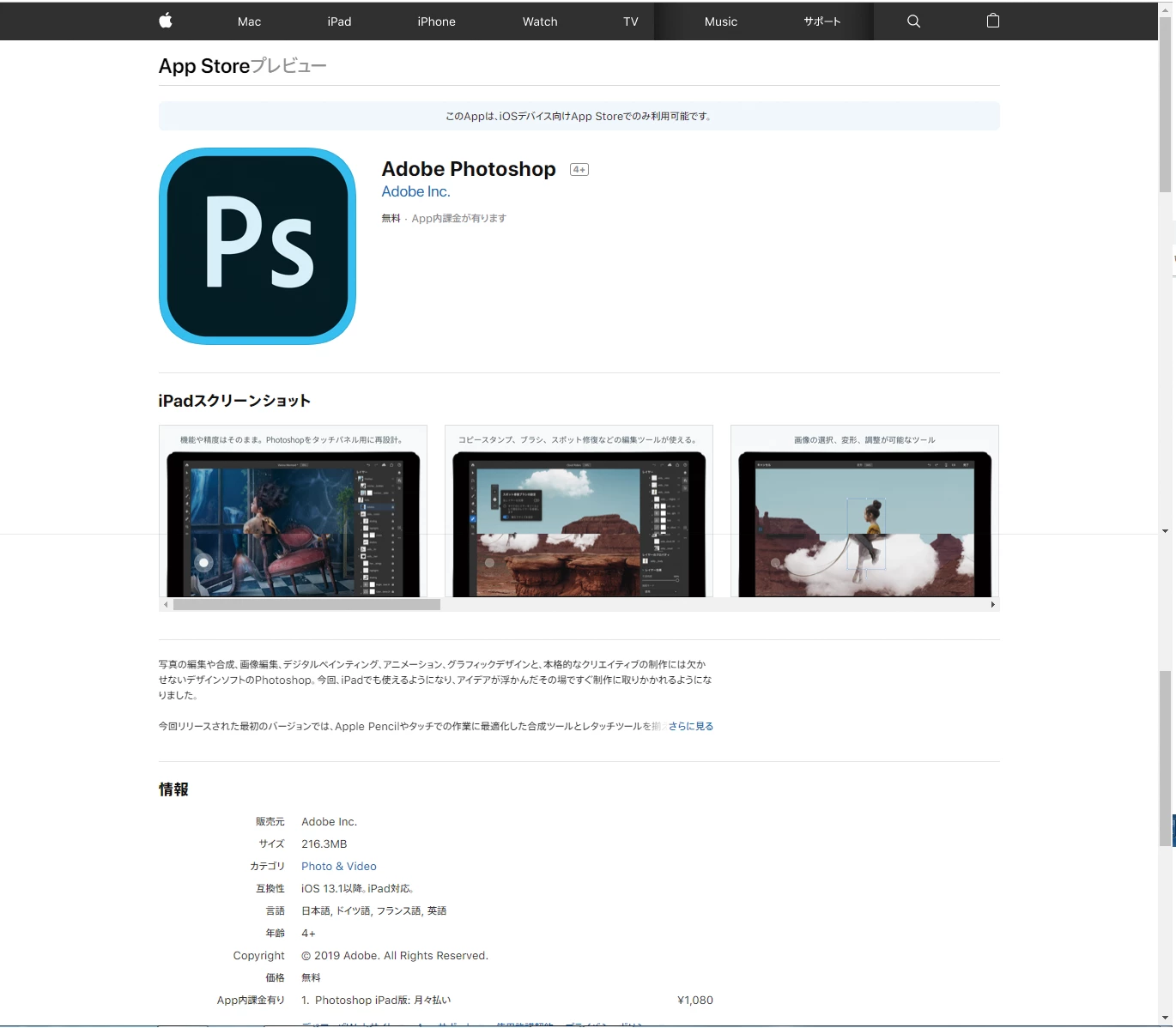1176x1028 pixels.
Task: Click the プレビュー text beside App Store
Action: pyautogui.click(x=288, y=66)
